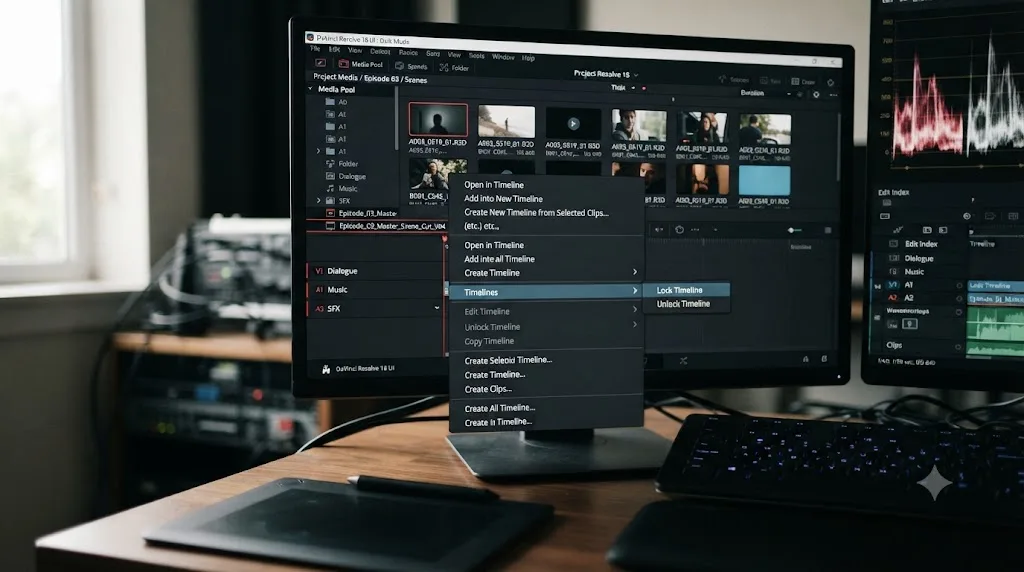1024x572 pixels.
Task: Open the Window menu
Action: 503,57
